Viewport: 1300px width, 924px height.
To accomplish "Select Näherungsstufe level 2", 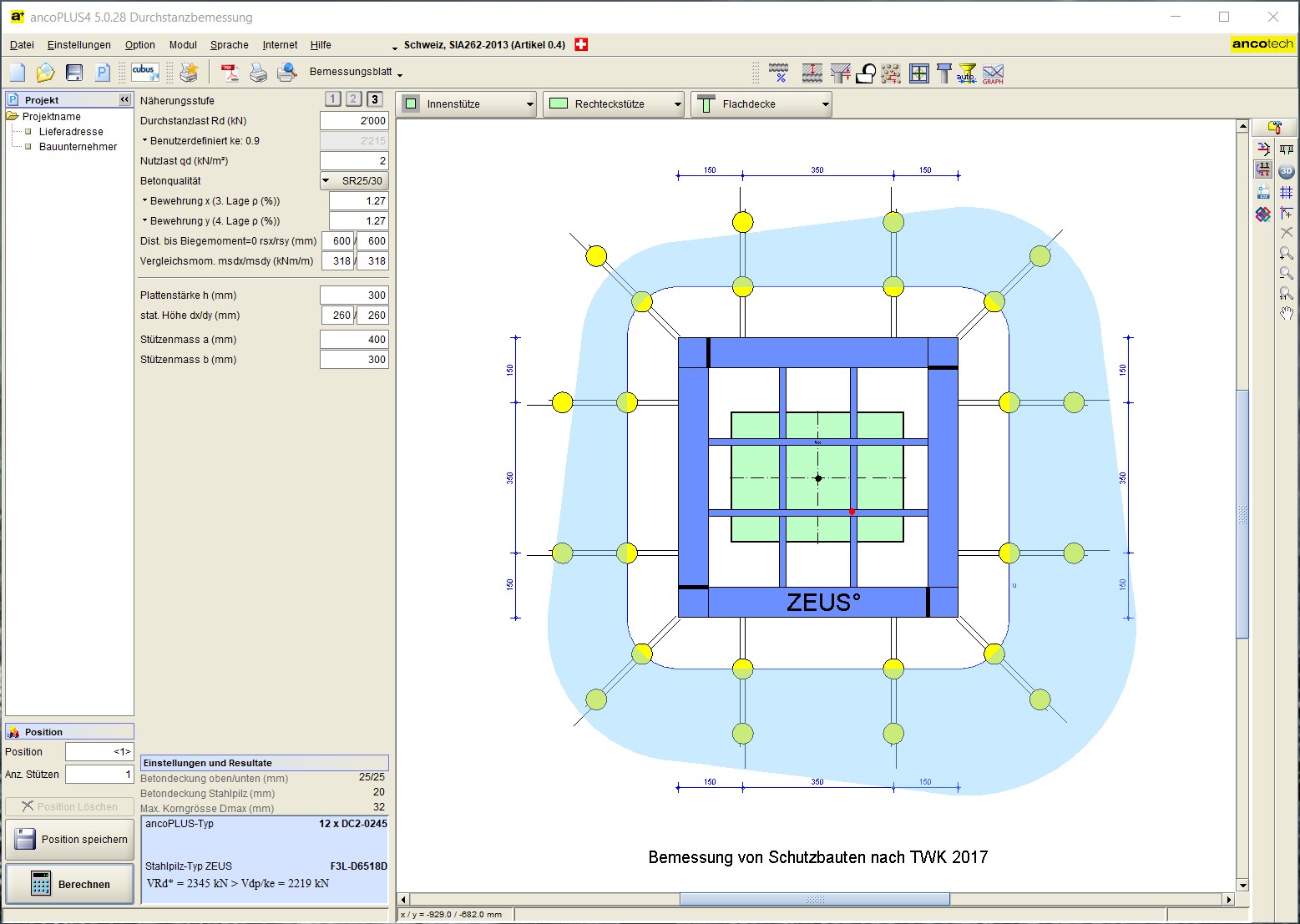I will tap(353, 99).
